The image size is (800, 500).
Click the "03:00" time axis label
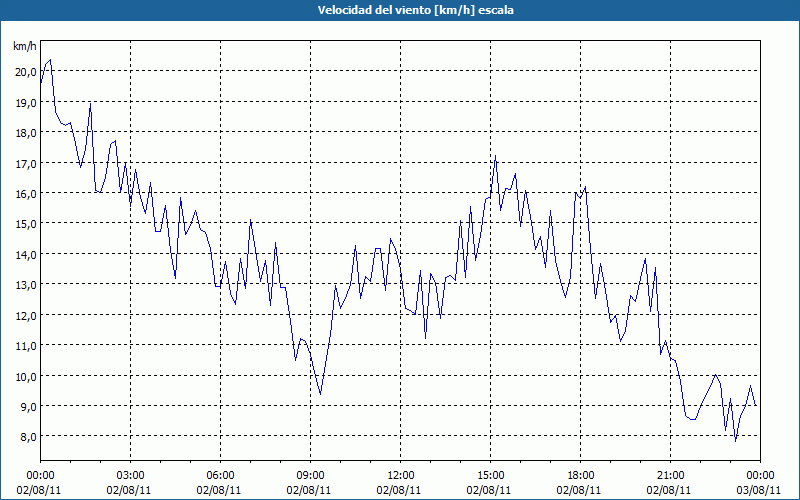tap(131, 476)
